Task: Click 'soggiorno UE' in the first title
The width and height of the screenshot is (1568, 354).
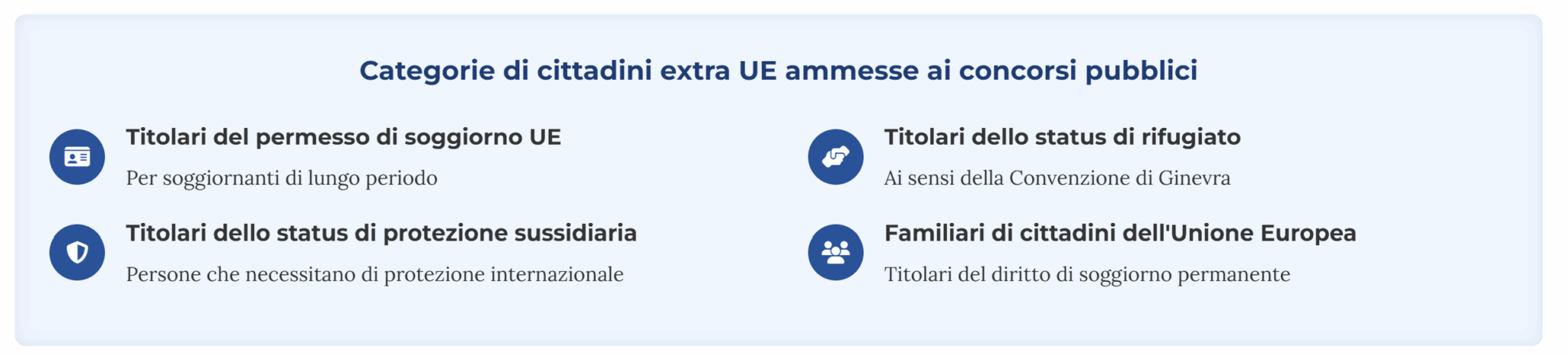Action: [x=483, y=138]
